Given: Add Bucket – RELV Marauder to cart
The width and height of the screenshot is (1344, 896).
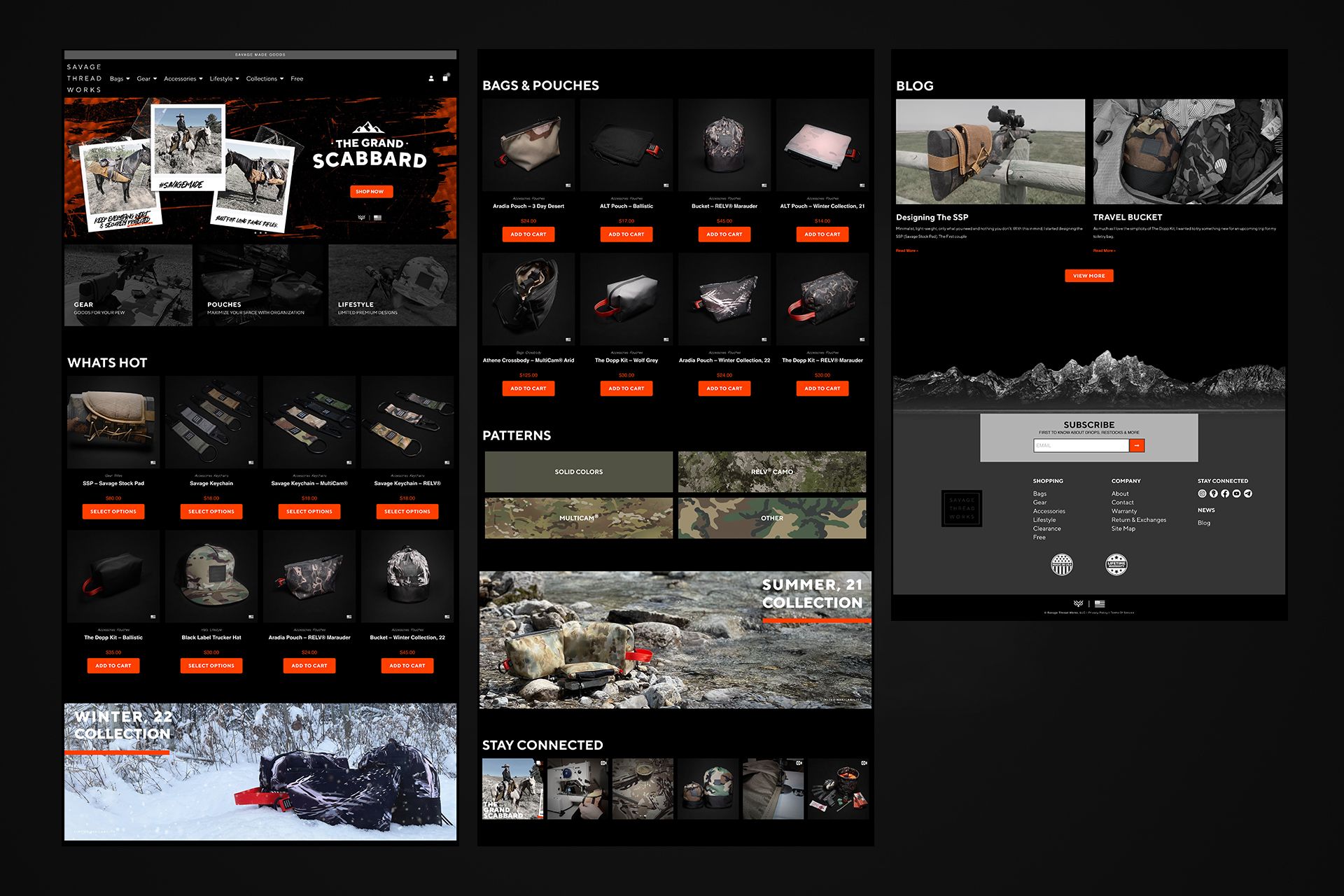Looking at the screenshot, I should click(x=724, y=234).
